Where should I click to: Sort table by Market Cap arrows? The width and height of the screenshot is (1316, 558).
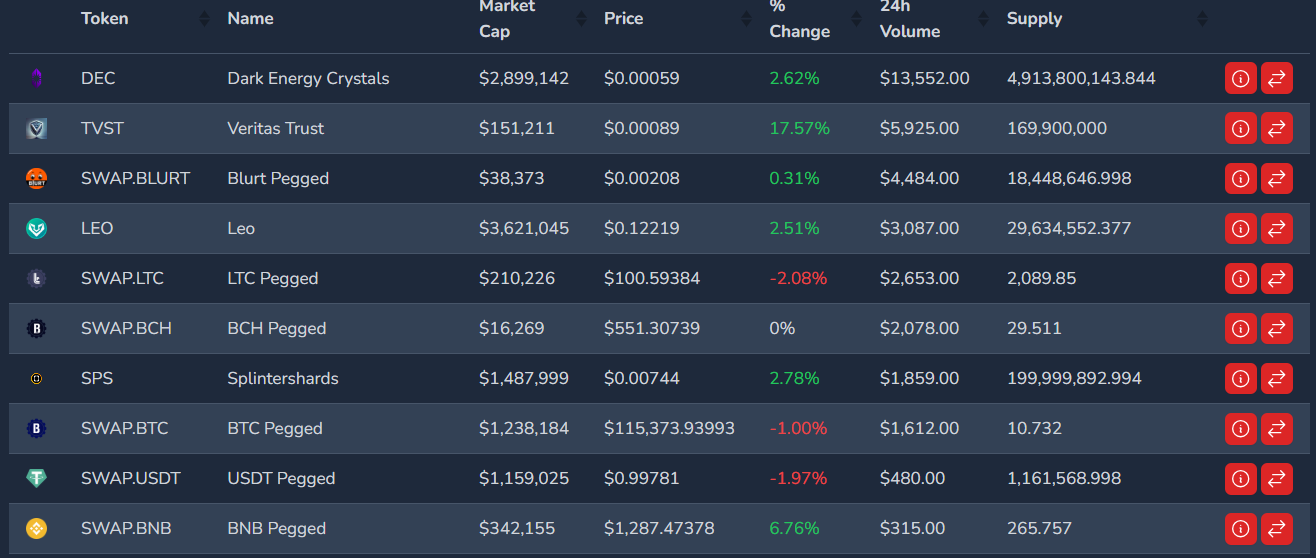pos(581,19)
